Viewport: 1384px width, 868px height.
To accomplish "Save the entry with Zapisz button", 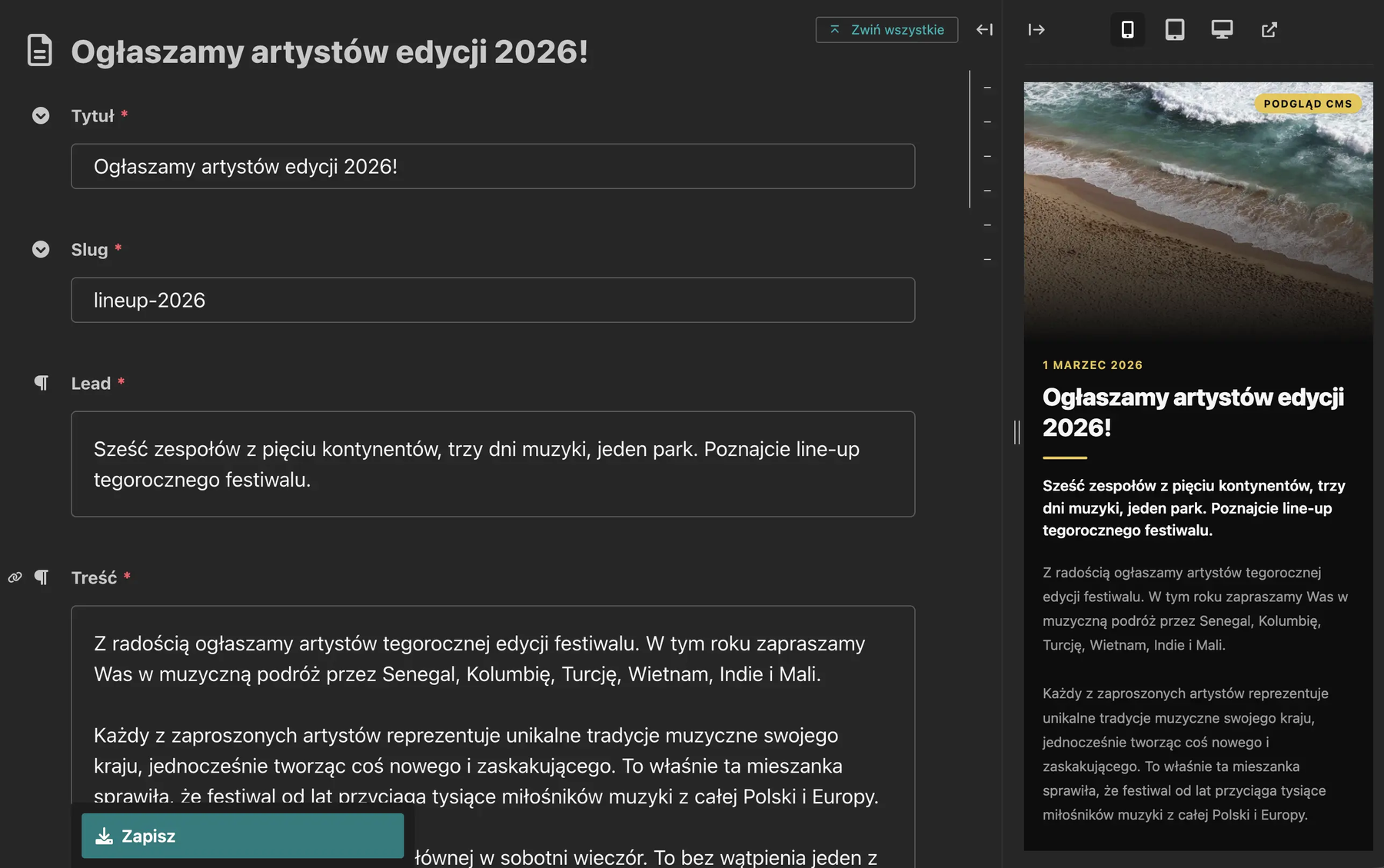I will (x=242, y=836).
